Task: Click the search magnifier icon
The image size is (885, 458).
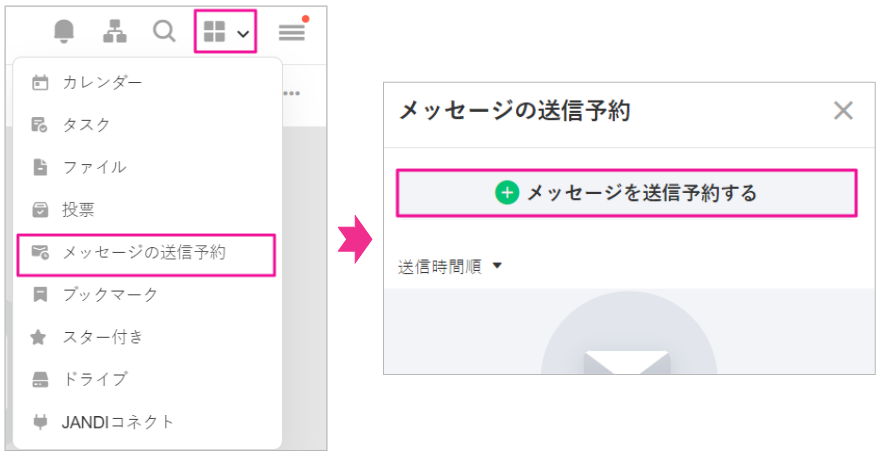Action: (164, 32)
